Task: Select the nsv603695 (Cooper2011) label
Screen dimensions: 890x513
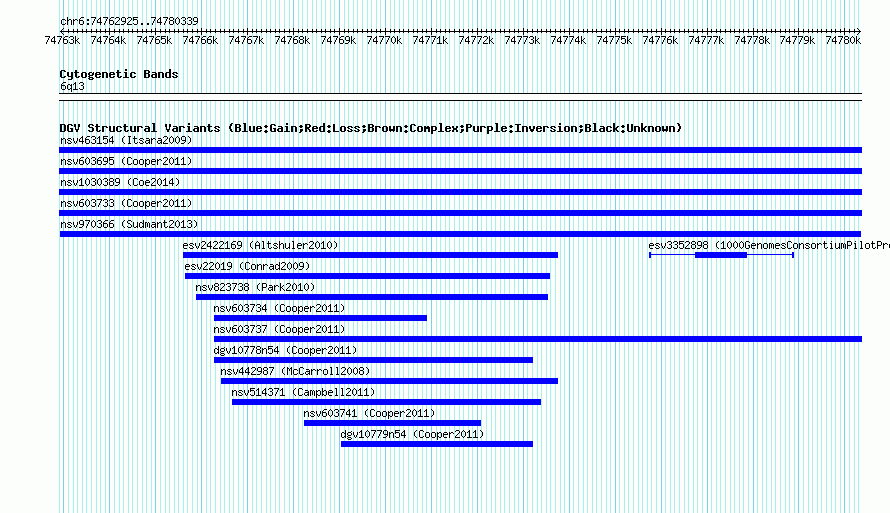Action: tap(126, 161)
